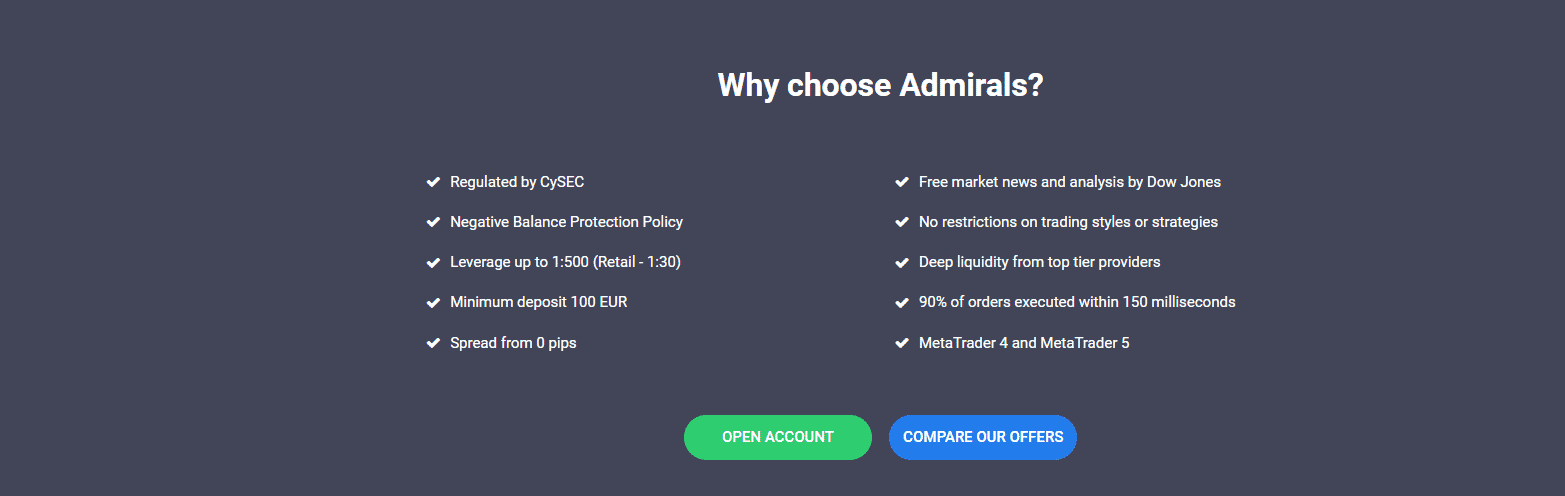Viewport: 1565px width, 496px height.
Task: Click the checkmark next to Regulated by CySEC
Action: pyautogui.click(x=433, y=182)
